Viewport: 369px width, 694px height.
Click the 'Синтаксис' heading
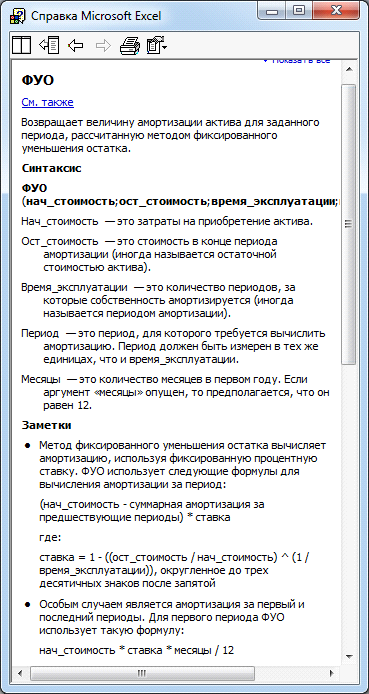pyautogui.click(x=51, y=169)
